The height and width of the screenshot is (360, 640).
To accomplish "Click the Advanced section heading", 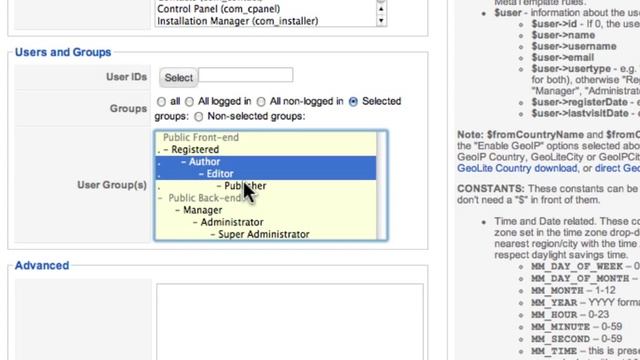I will coord(42,265).
